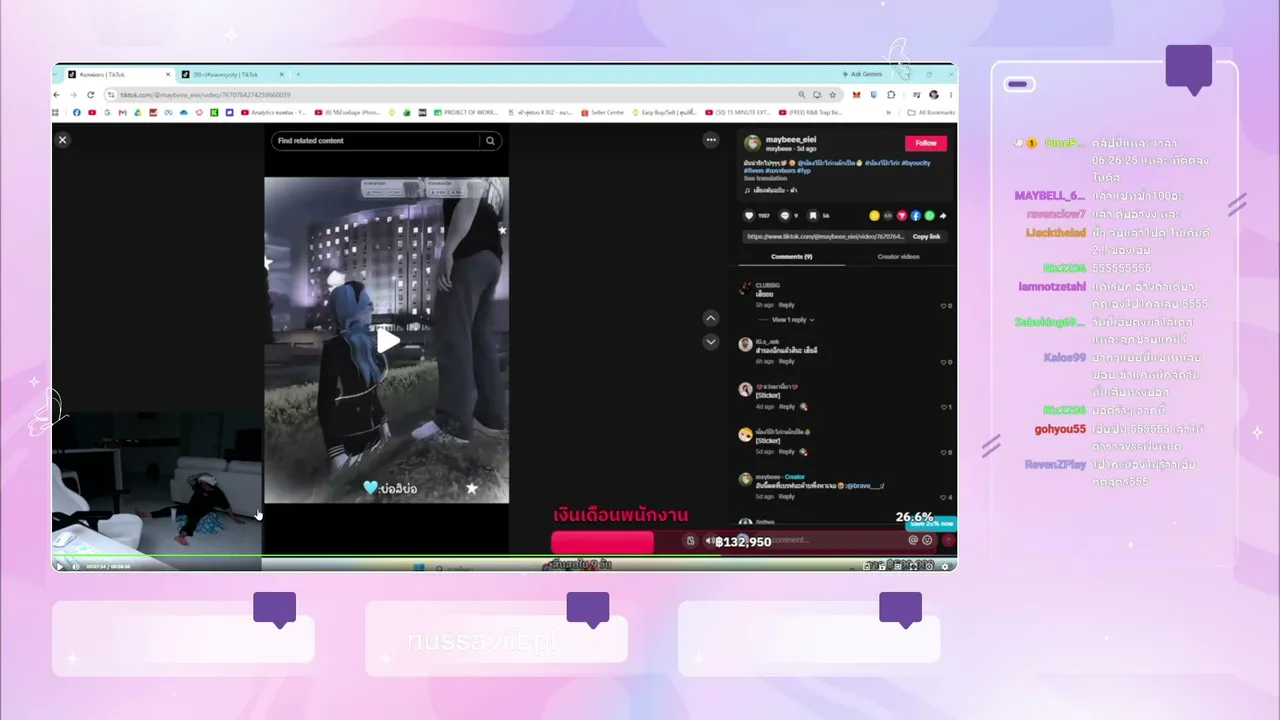
Task: Switch to the #wavevycity TikTok browser tab
Action: (x=231, y=74)
